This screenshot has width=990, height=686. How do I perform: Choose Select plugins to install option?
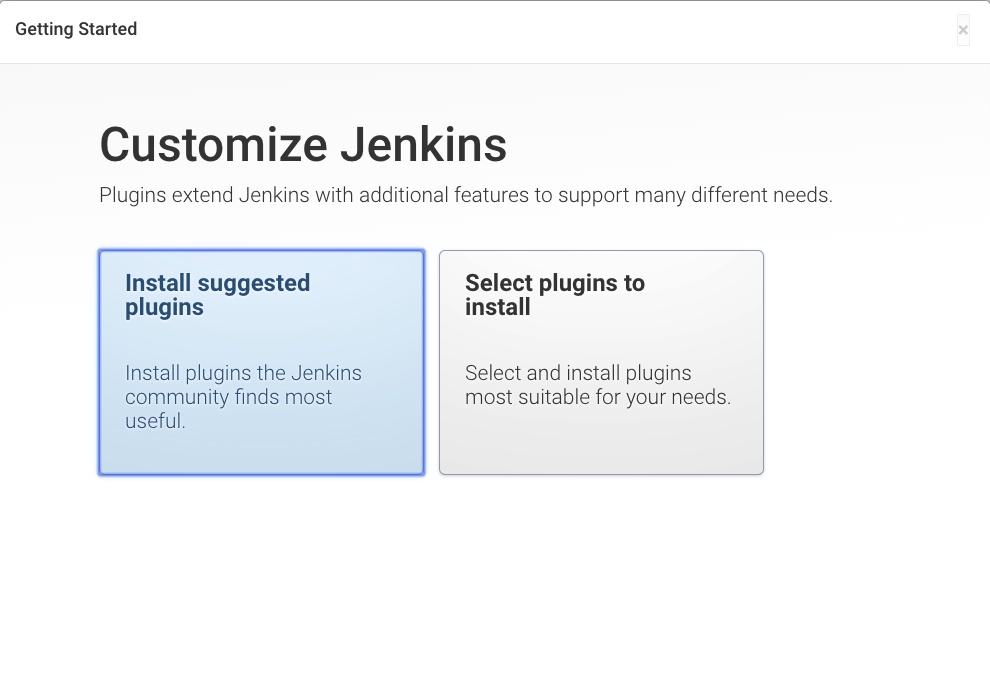click(601, 362)
